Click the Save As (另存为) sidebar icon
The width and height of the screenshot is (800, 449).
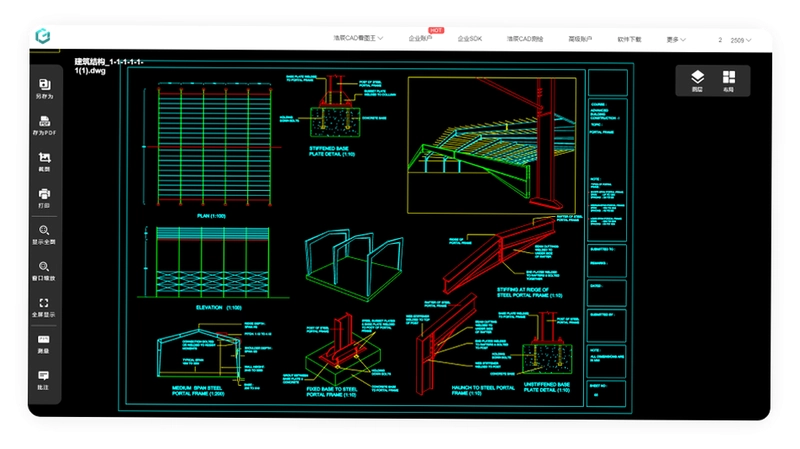[44, 89]
